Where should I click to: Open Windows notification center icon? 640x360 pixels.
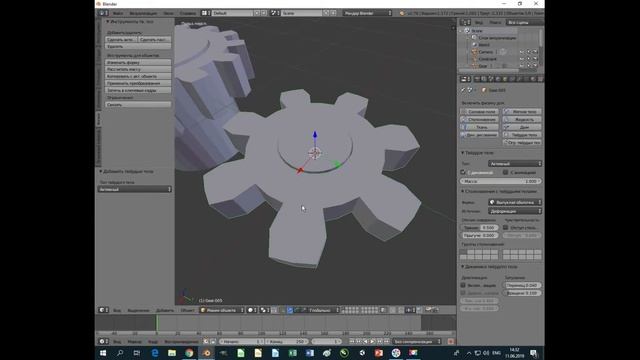tap(533, 353)
